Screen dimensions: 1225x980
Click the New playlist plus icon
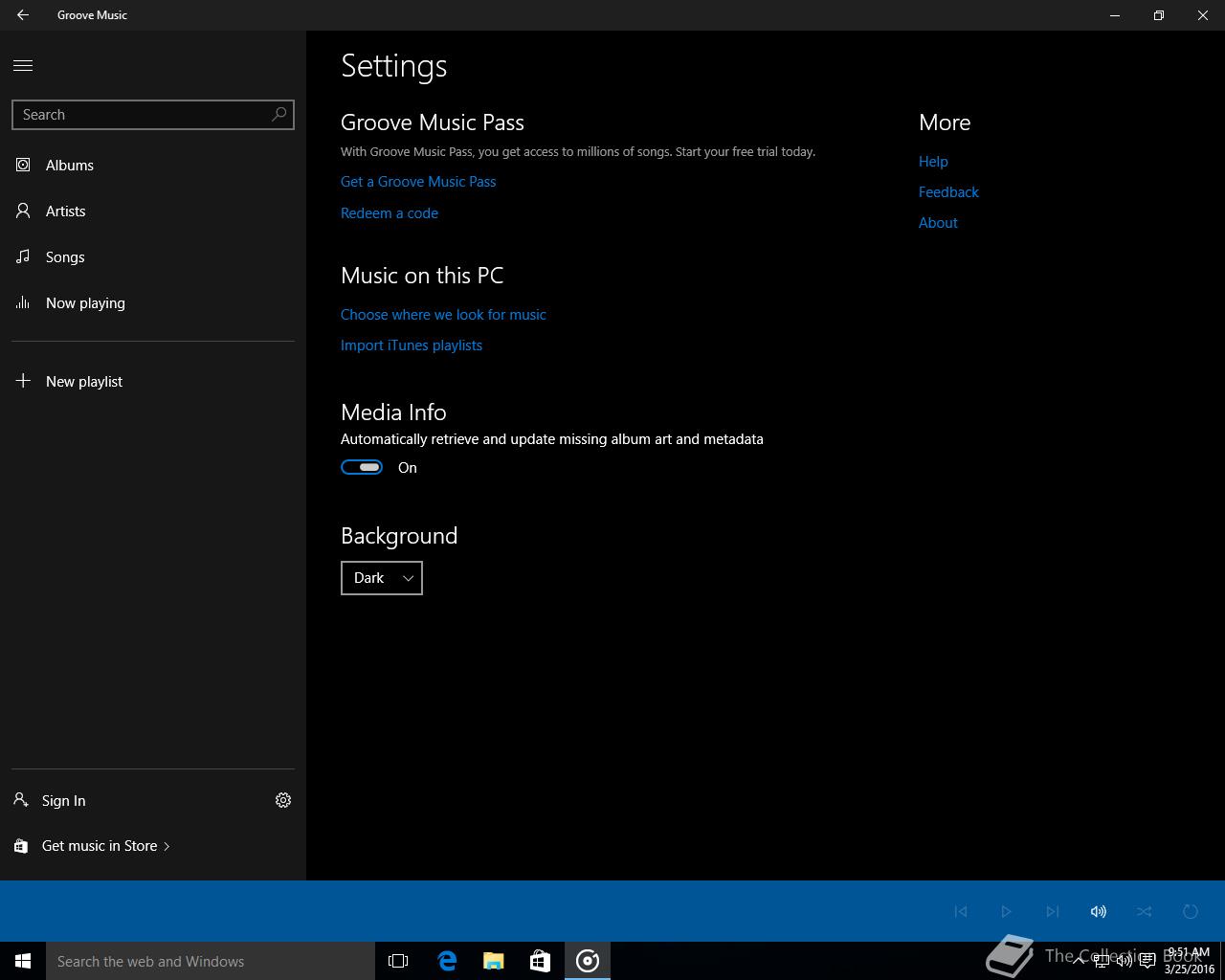click(23, 381)
